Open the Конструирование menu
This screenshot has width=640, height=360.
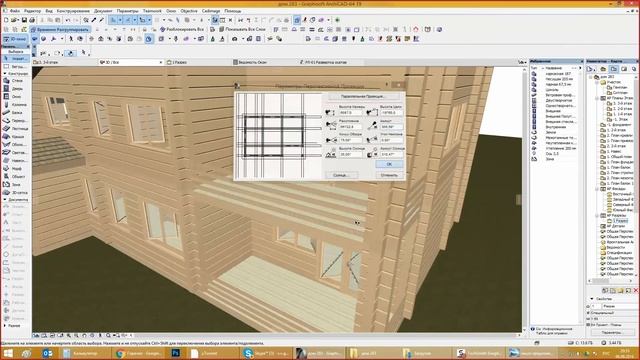click(73, 11)
